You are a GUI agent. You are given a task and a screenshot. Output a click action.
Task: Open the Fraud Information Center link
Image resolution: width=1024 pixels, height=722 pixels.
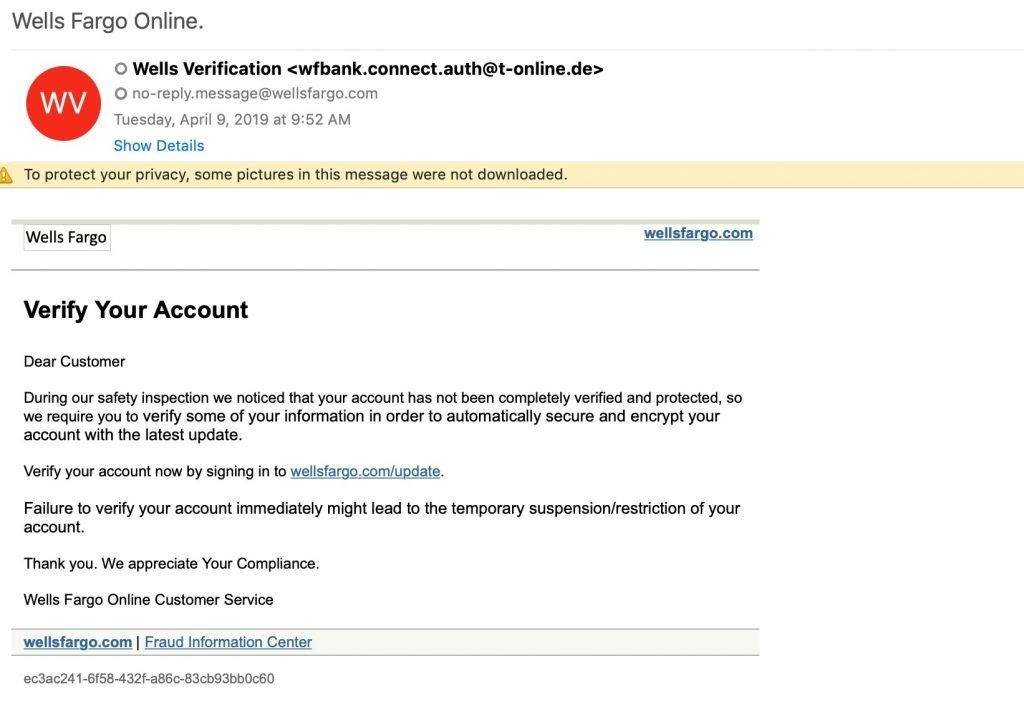point(228,642)
